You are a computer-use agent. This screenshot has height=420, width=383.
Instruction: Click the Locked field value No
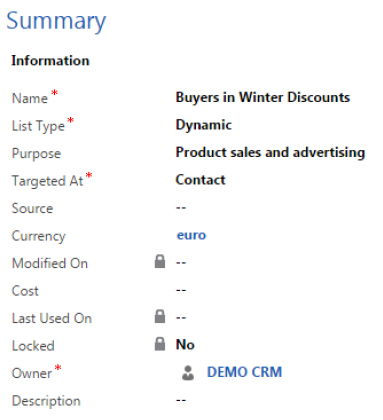(185, 345)
